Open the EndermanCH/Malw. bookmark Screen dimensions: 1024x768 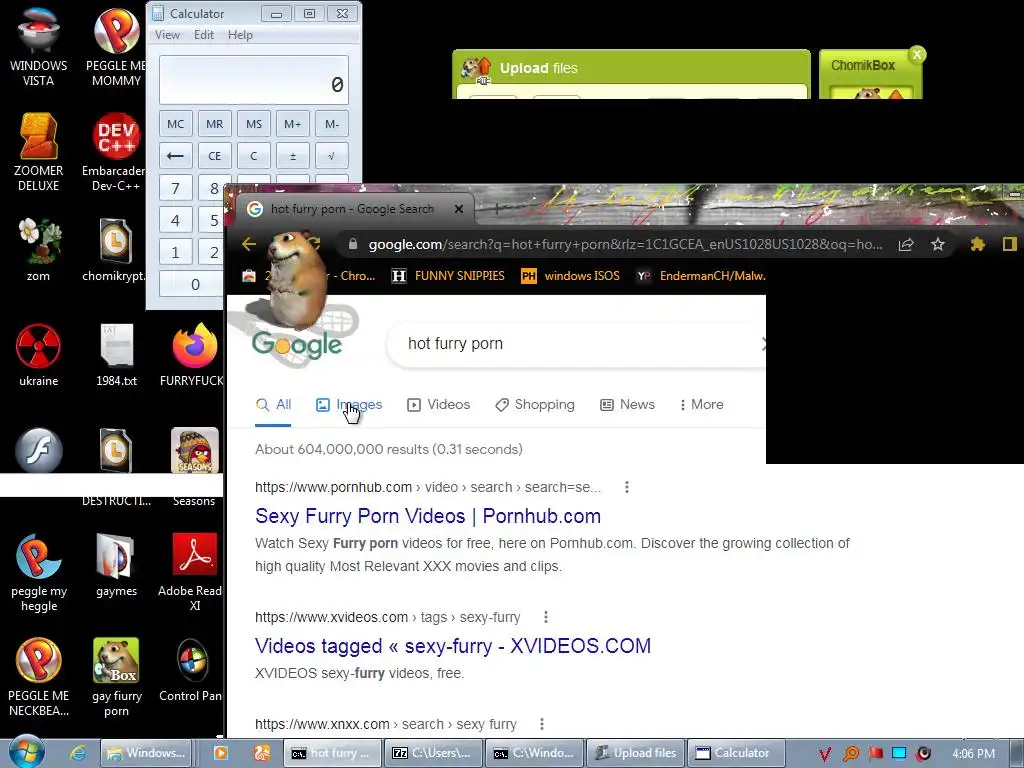click(701, 276)
